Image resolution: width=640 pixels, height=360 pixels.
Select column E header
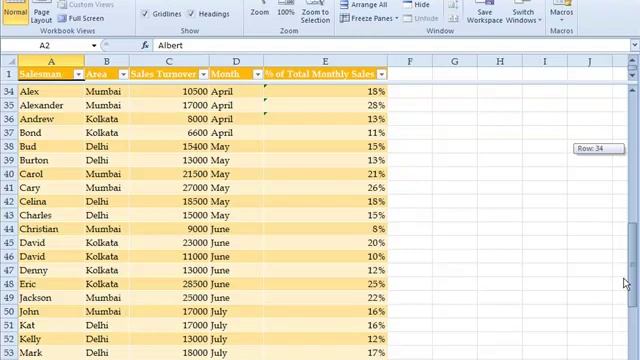(325, 61)
